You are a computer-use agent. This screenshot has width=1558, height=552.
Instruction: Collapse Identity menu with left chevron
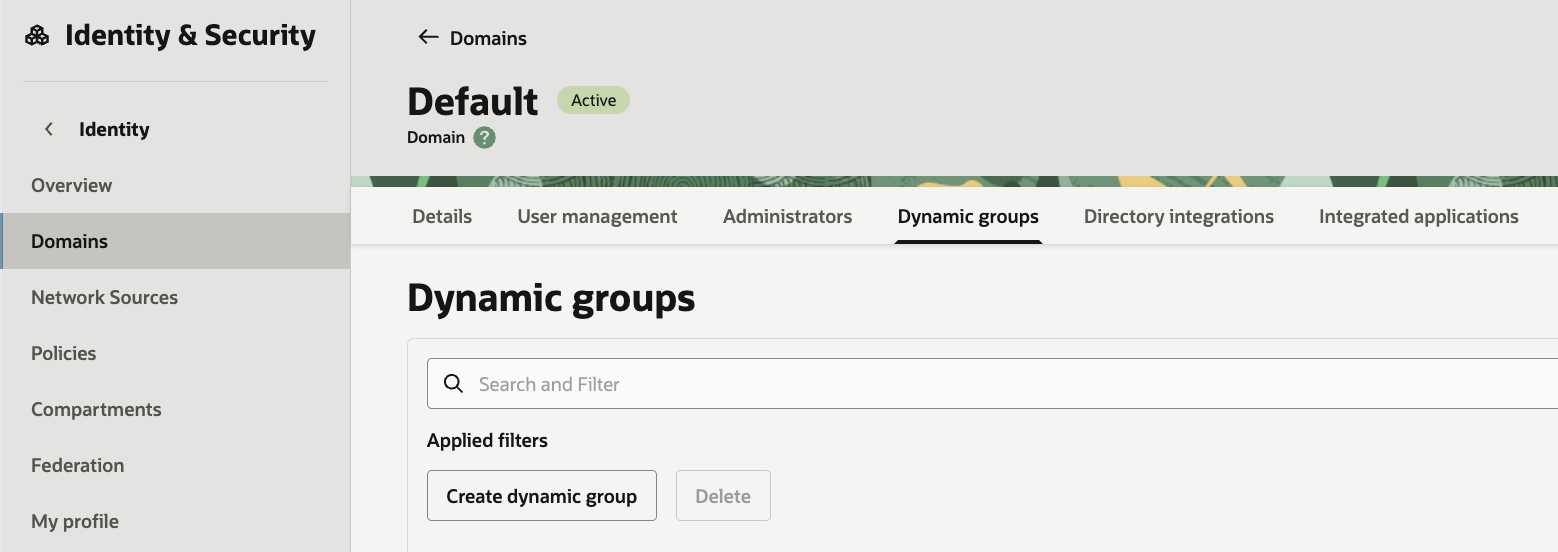coord(48,129)
